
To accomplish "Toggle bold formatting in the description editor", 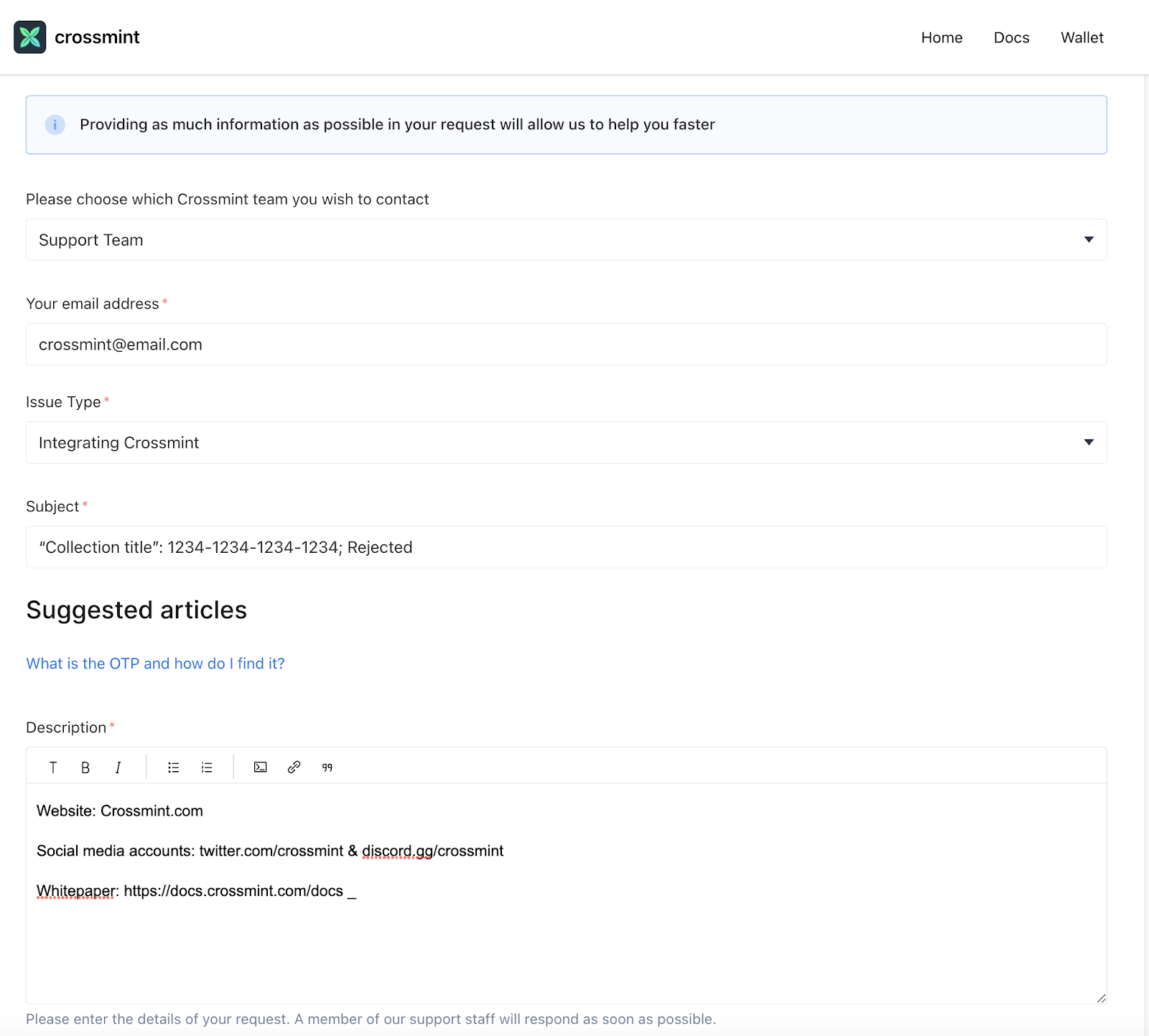I will [x=85, y=767].
